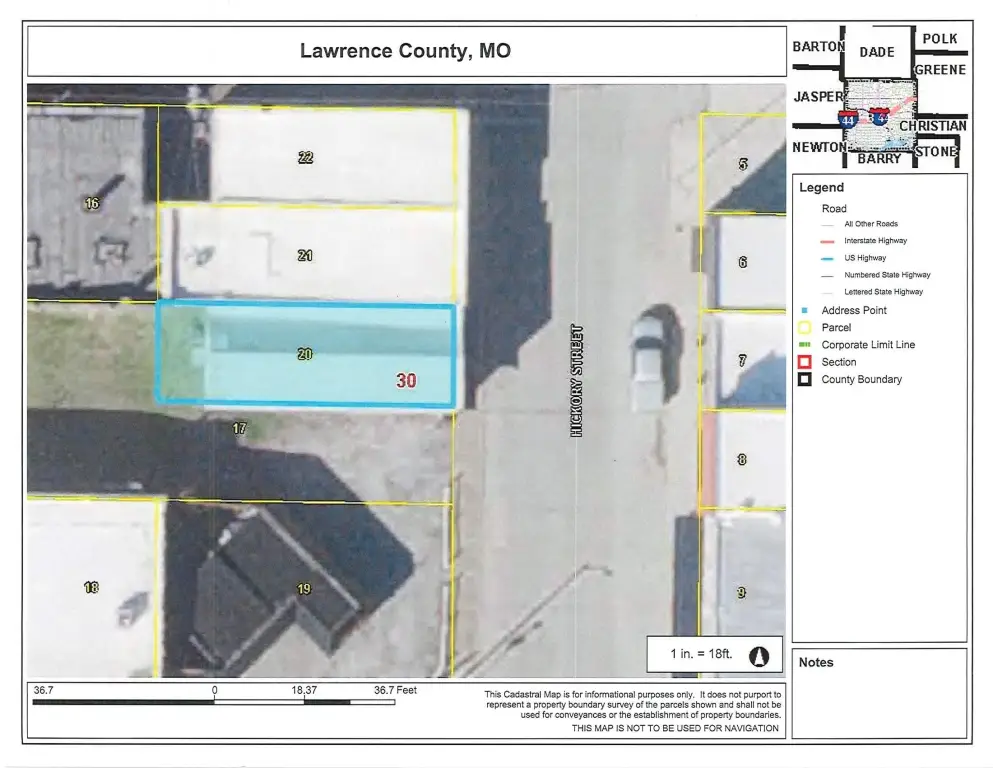Click the 1 in. = 18ft. scale text
Image resolution: width=993 pixels, height=768 pixels.
[701, 653]
